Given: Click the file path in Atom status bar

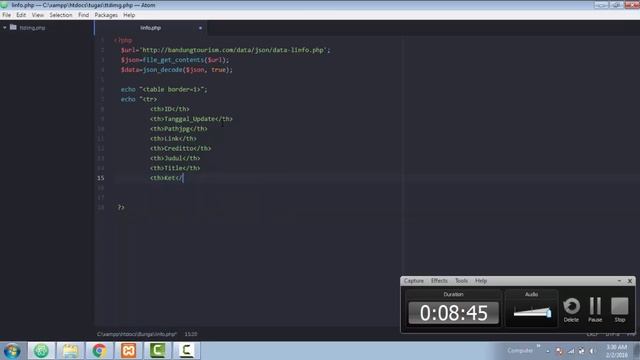Looking at the screenshot, I should 137,334.
